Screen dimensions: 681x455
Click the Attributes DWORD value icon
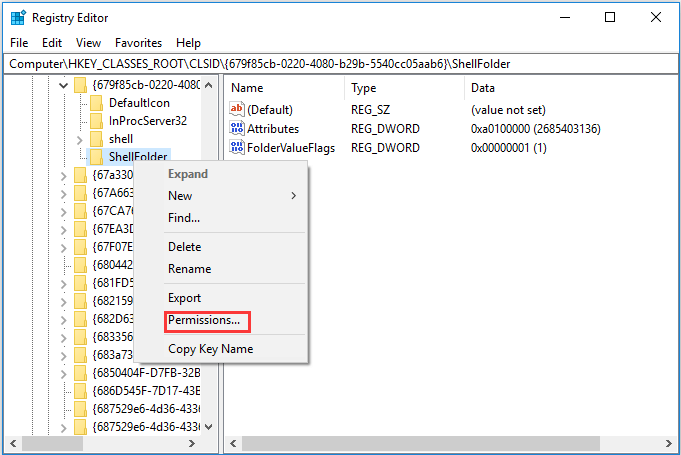pyautogui.click(x=237, y=128)
